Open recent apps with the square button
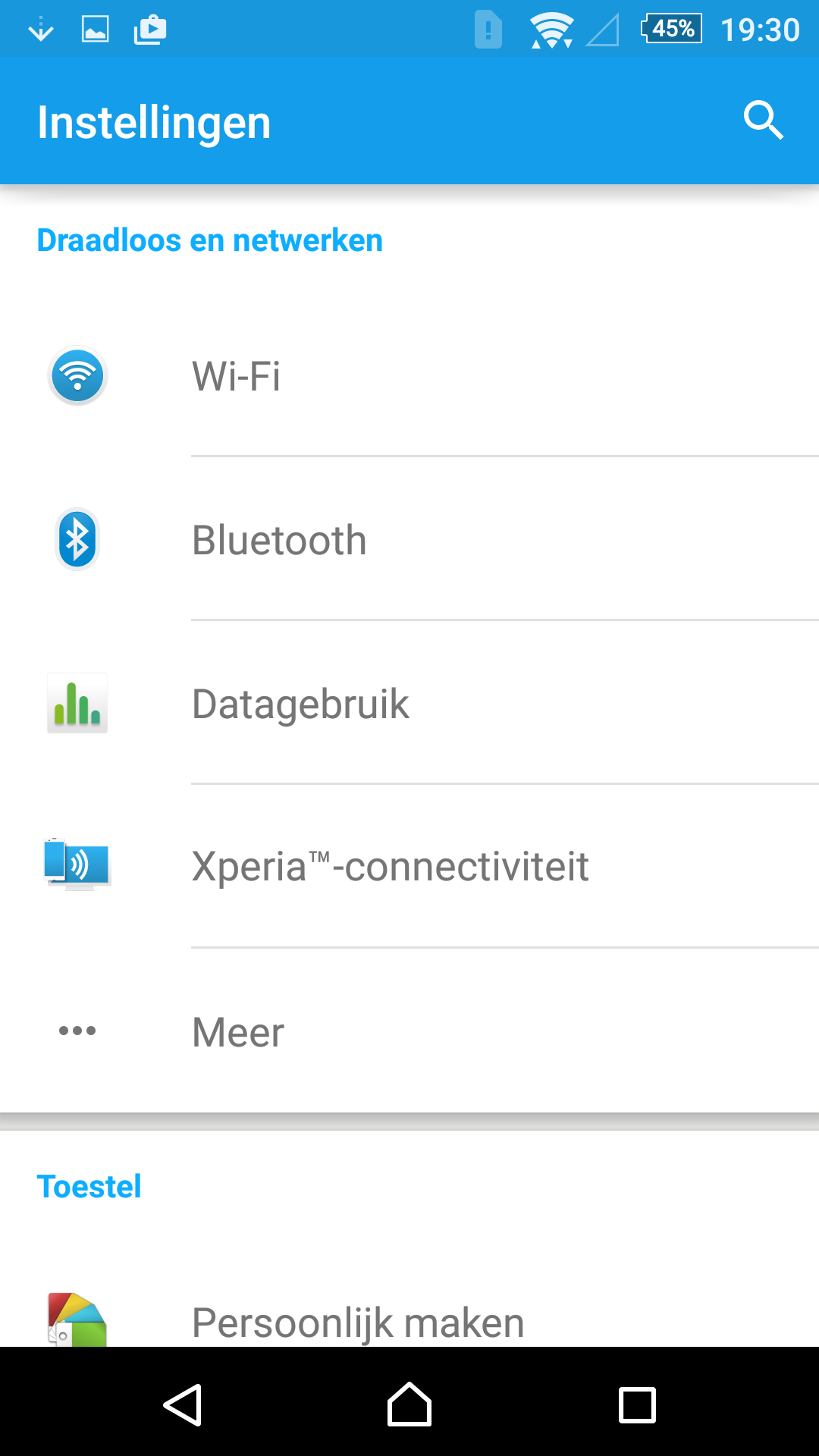Screen dimensions: 819x1456 637,1405
